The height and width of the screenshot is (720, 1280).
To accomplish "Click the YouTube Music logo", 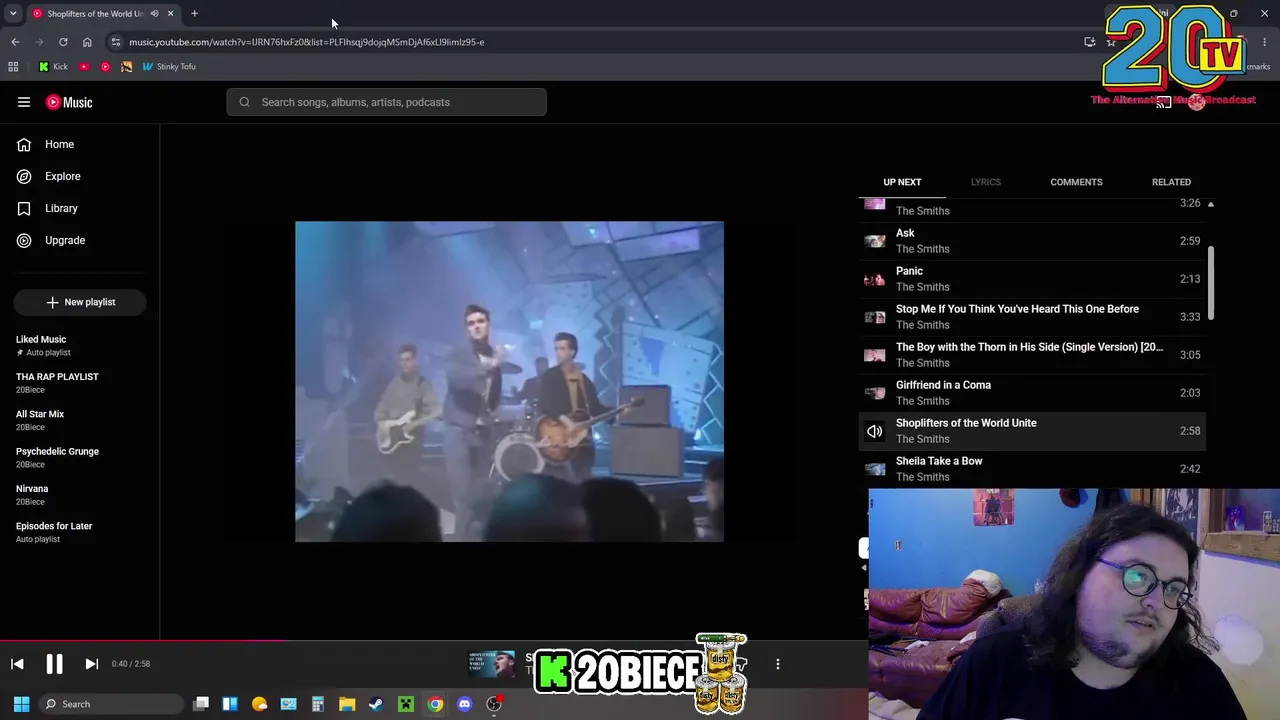I will [69, 102].
